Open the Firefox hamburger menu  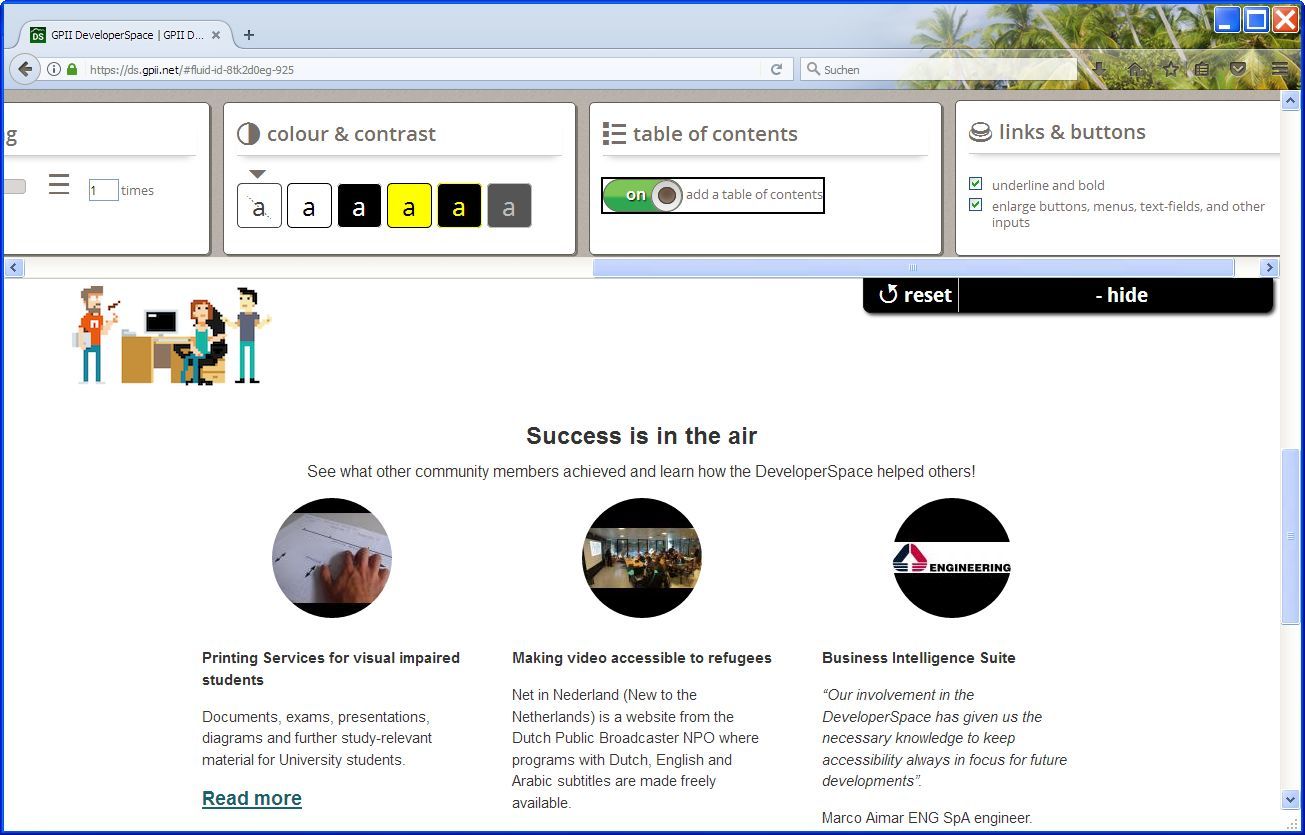(1280, 69)
